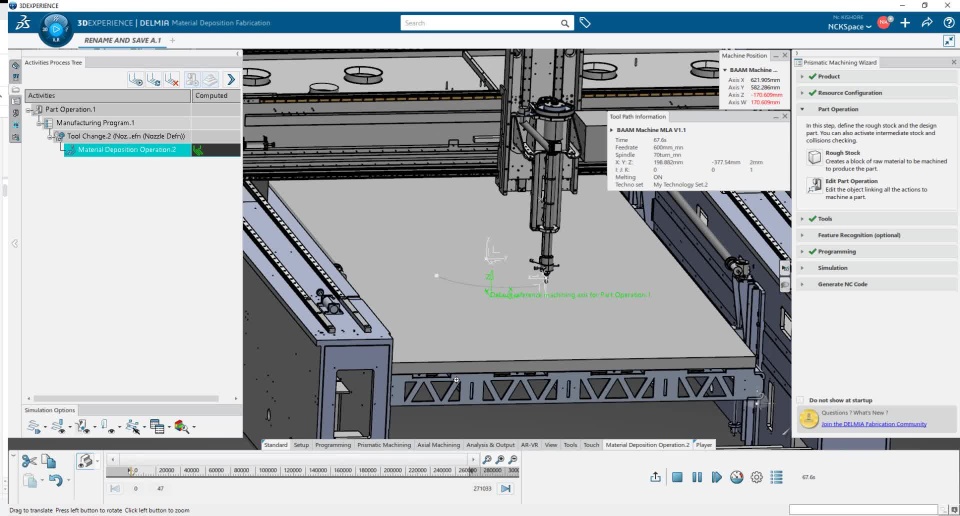Click the copy icon in bottom toolbar
This screenshot has width=960, height=516.
tap(48, 461)
